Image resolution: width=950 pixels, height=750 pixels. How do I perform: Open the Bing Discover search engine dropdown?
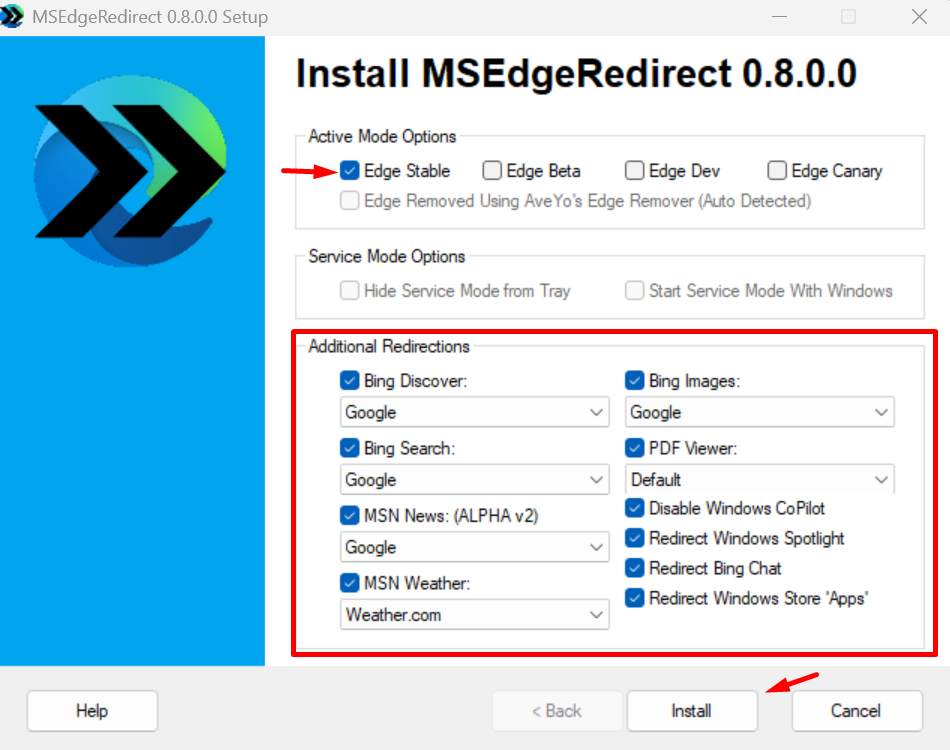(x=474, y=412)
